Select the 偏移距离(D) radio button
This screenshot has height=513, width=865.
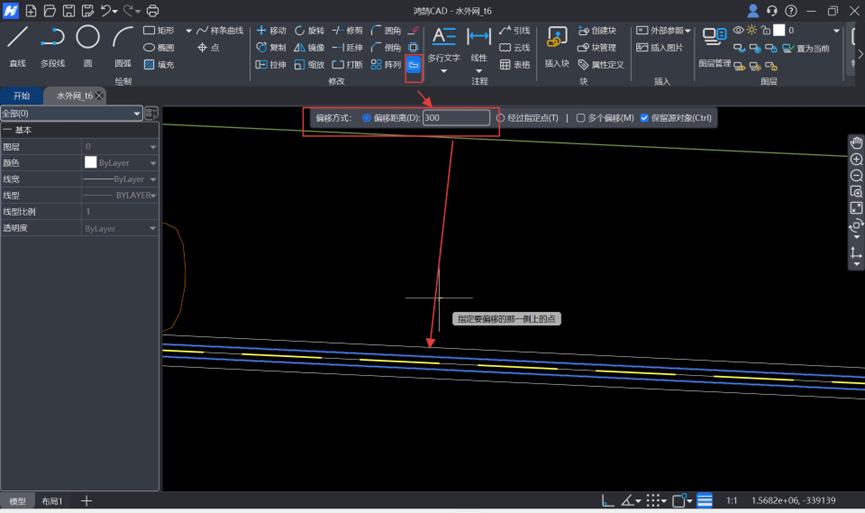click(367, 118)
